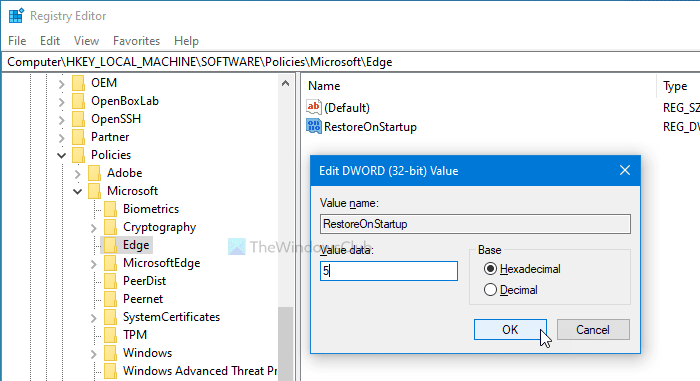This screenshot has height=381, width=700.
Task: Expand the Partner key
Action: point(62,138)
